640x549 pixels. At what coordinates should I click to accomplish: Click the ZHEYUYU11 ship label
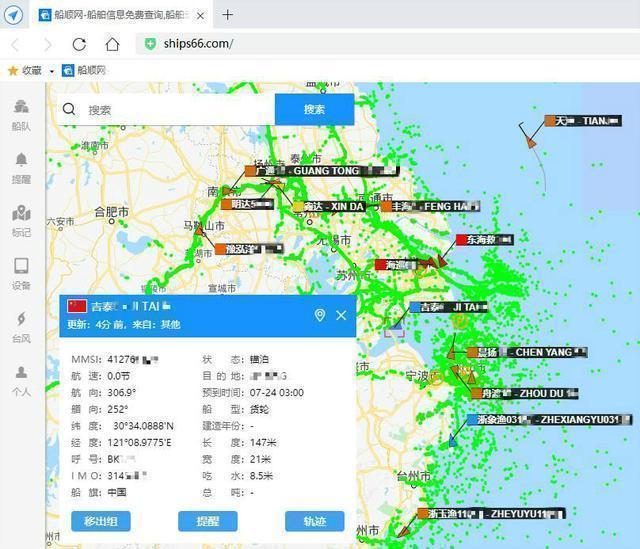click(492, 514)
